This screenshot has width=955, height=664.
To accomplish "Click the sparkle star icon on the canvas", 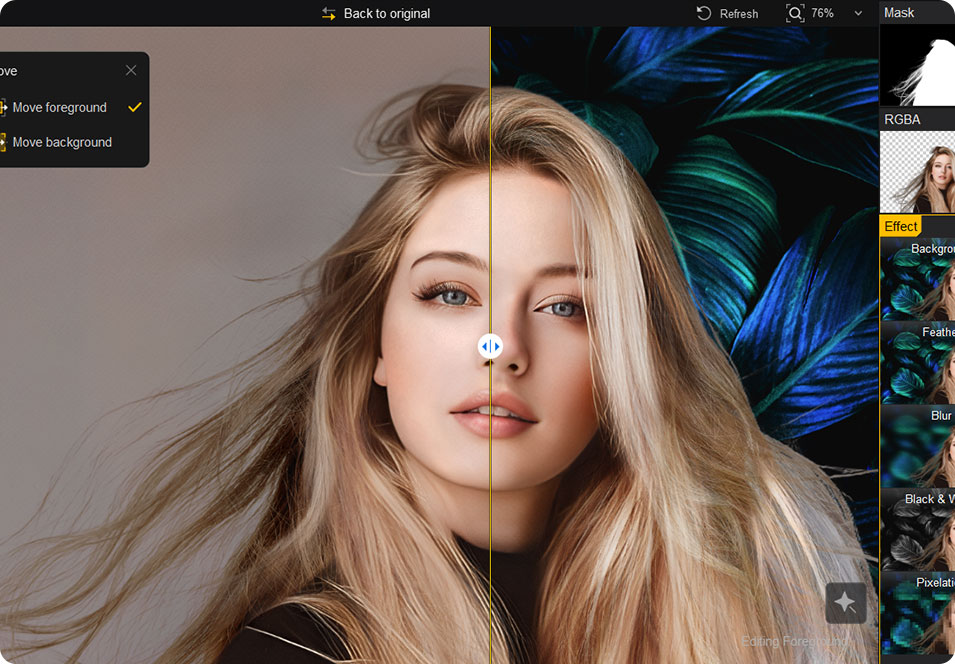I will pos(845,602).
